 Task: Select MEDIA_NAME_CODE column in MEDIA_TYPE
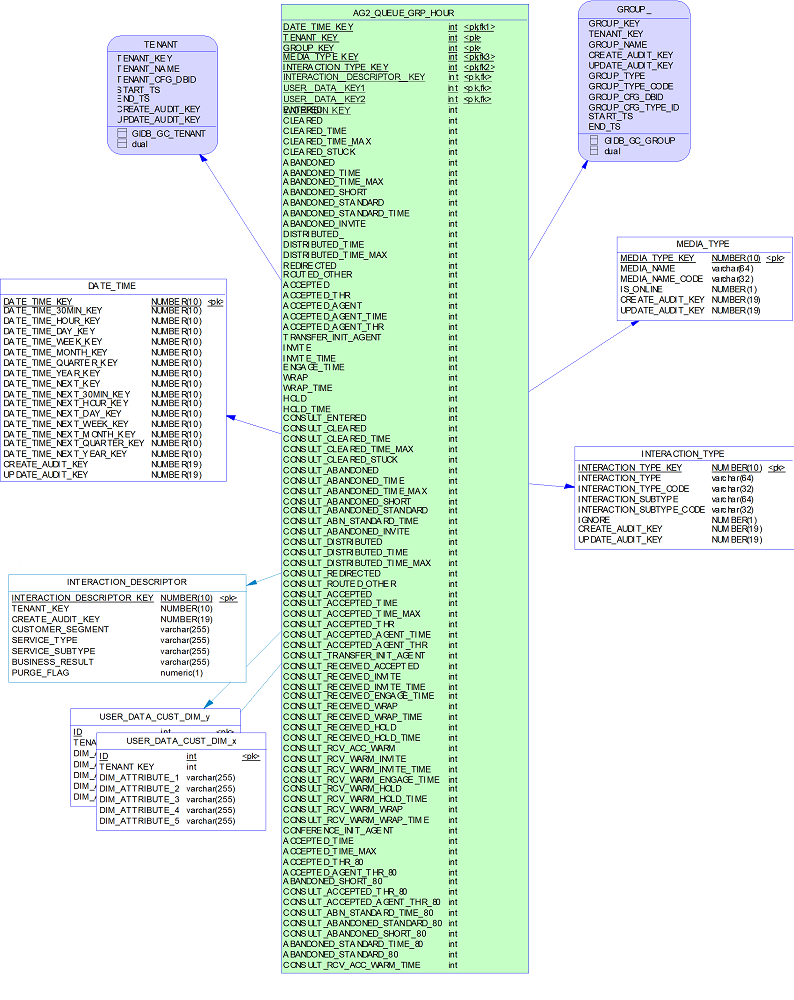[662, 279]
